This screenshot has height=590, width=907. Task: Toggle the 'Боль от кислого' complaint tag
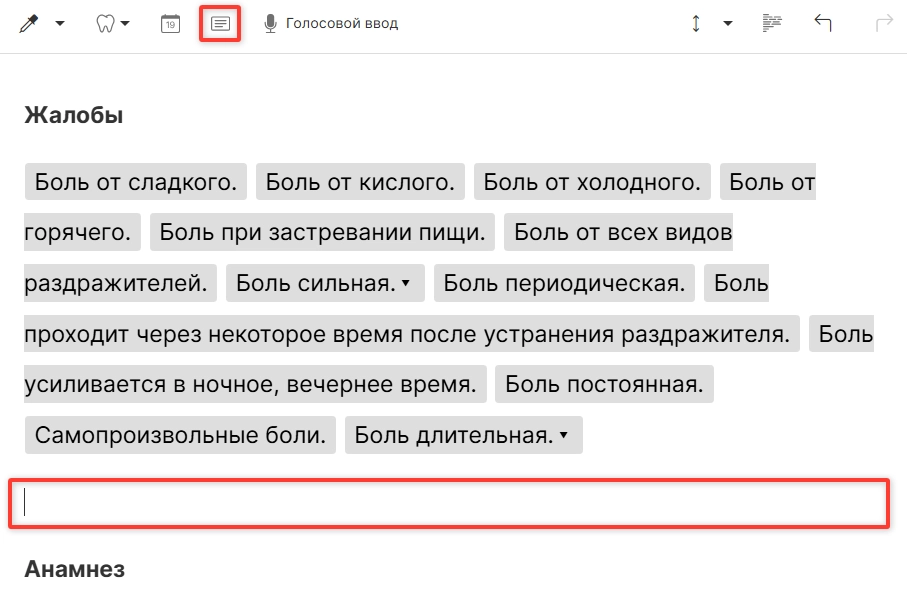[360, 182]
